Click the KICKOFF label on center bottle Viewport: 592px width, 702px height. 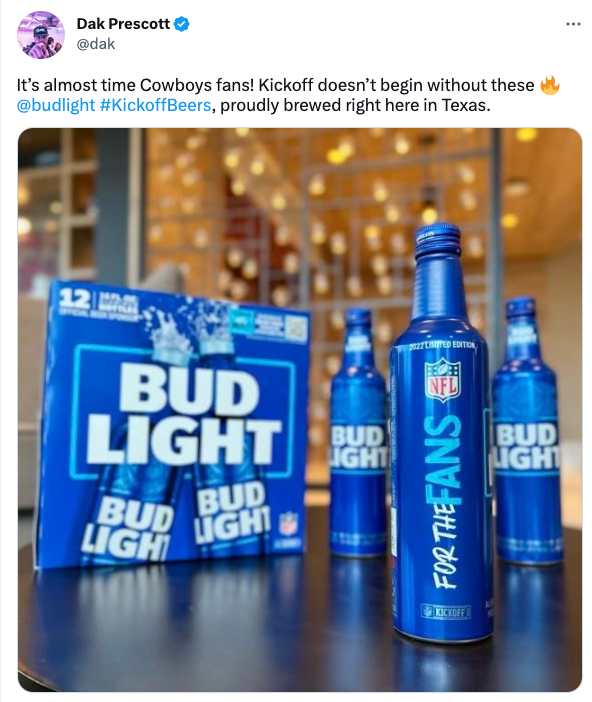coord(446,612)
